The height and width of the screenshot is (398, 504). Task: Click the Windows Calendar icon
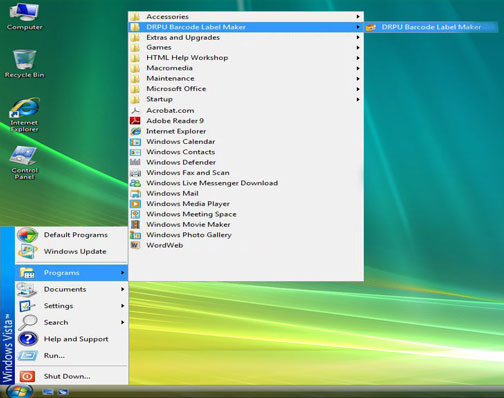(135, 142)
